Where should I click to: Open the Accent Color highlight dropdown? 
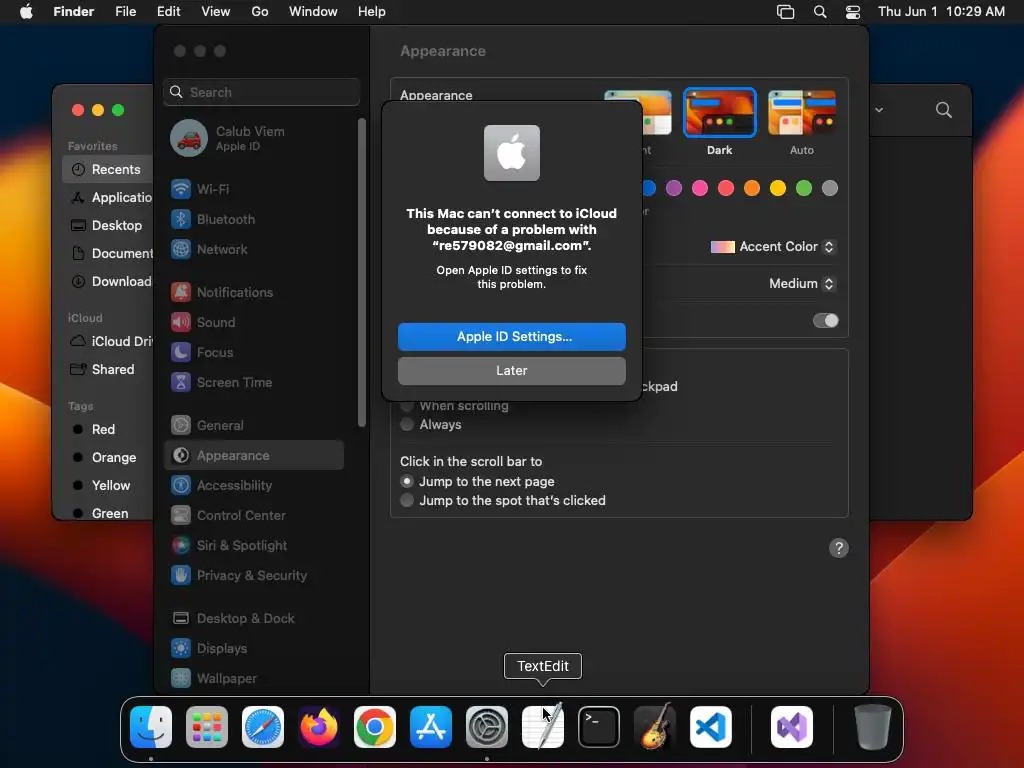773,247
